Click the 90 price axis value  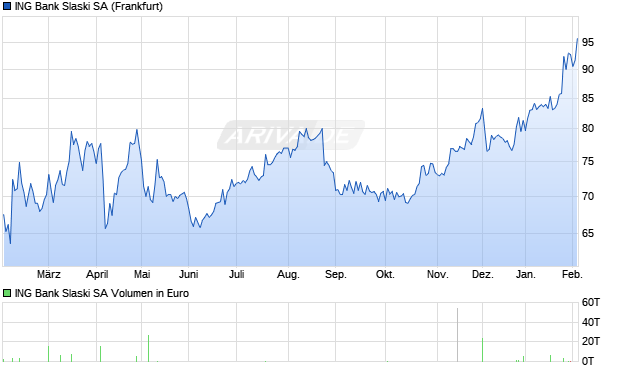(x=588, y=69)
